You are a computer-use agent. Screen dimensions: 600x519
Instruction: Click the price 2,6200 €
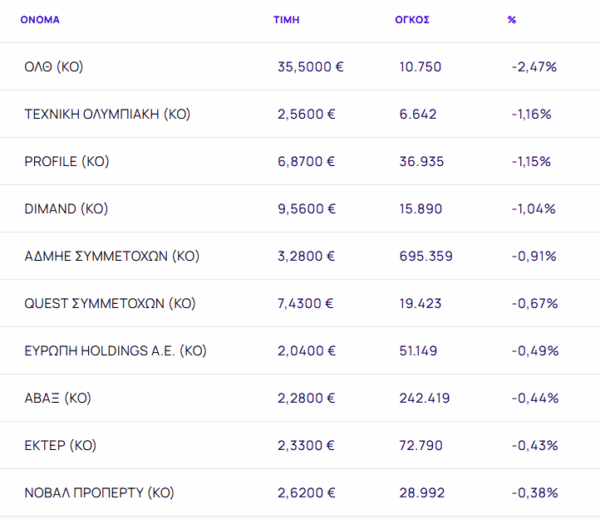[306, 493]
